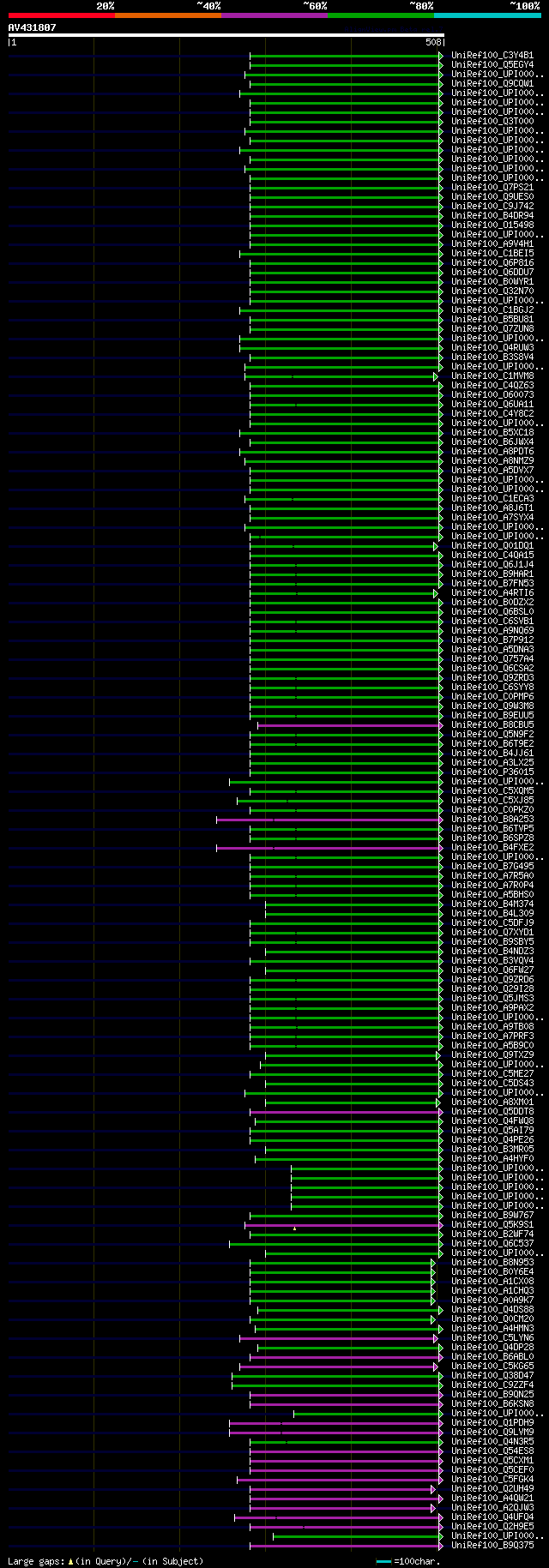Open hit UniRef100_Q6C537
Image resolution: width=549 pixels, height=1568 pixels.
click(492, 1244)
